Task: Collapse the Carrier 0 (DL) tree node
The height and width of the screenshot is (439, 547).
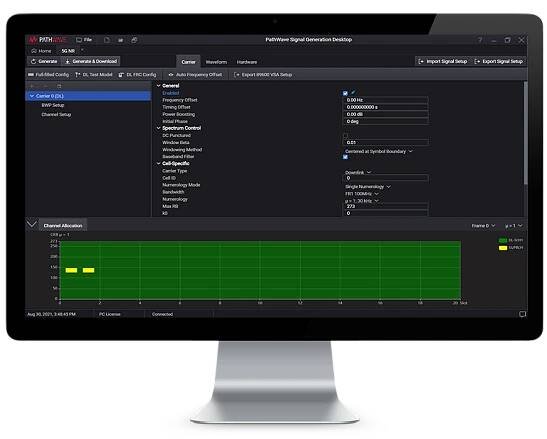Action: pos(32,96)
